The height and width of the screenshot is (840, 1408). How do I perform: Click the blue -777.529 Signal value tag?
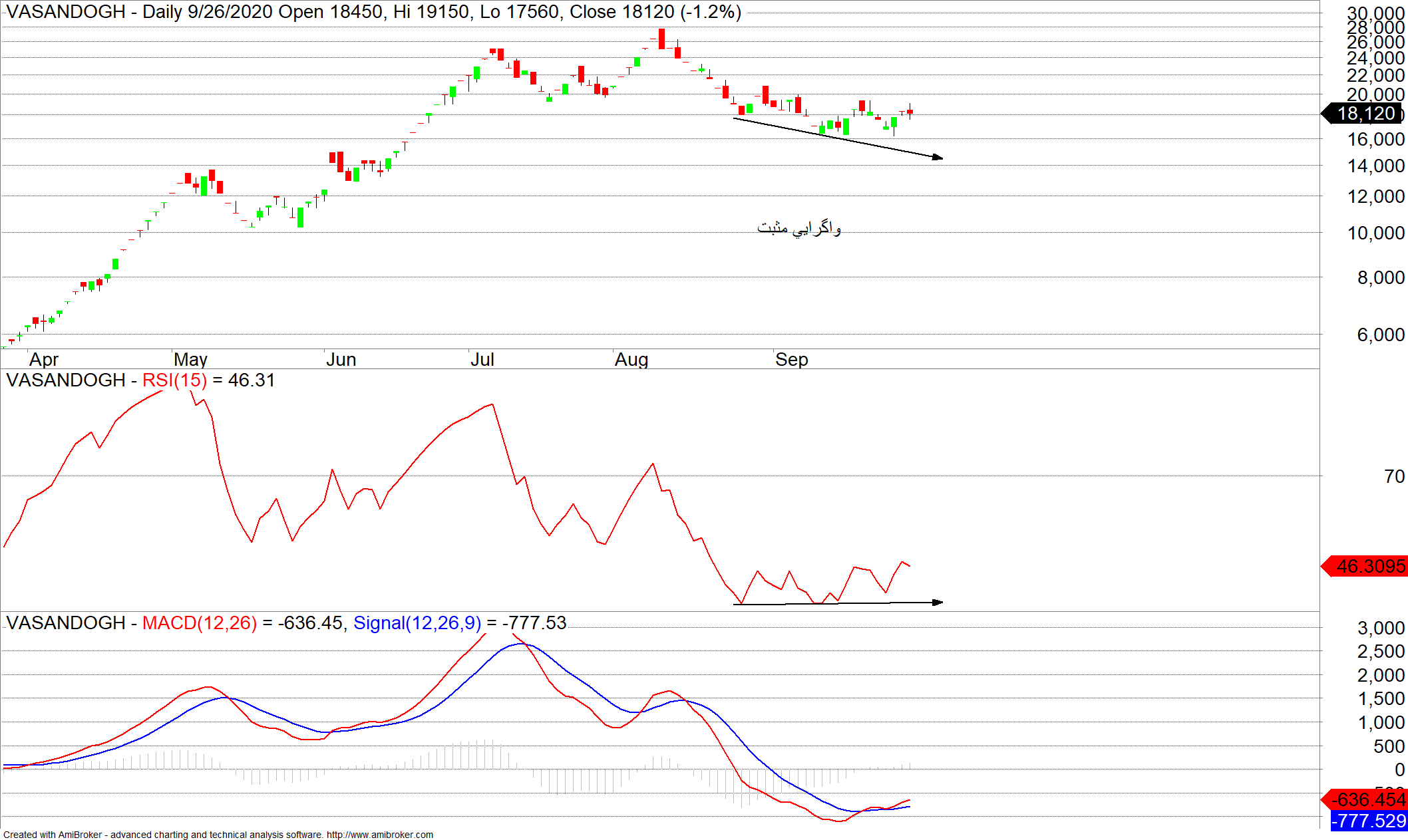click(x=1371, y=821)
